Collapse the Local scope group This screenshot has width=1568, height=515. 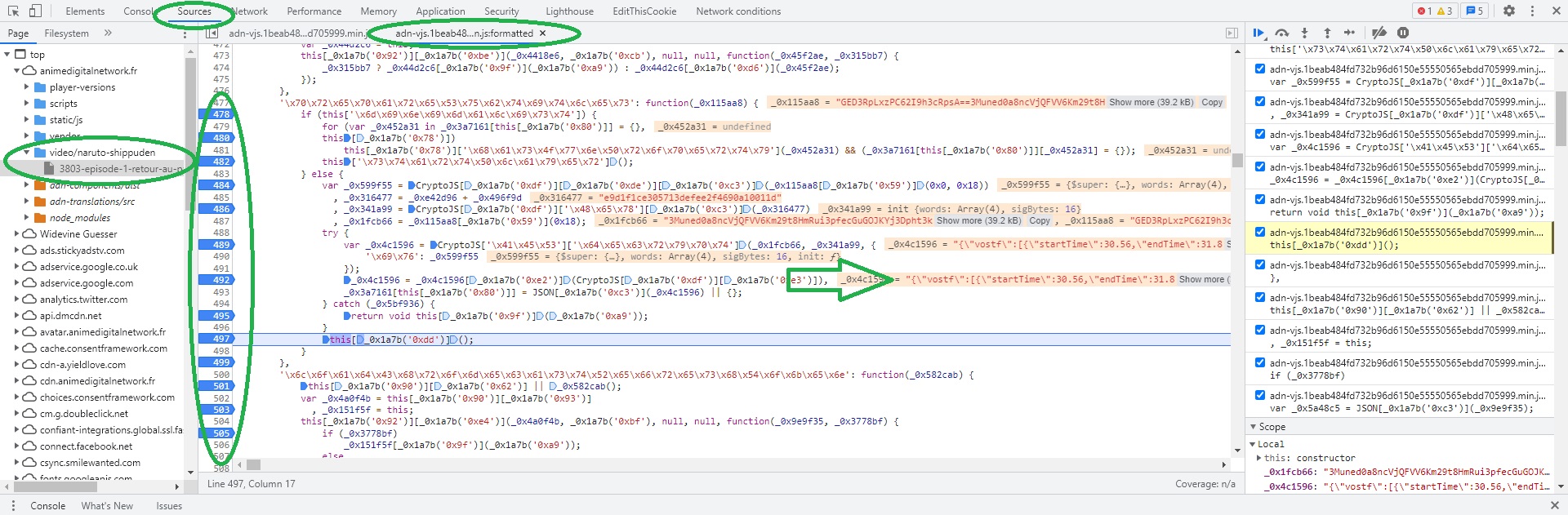pos(1253,444)
